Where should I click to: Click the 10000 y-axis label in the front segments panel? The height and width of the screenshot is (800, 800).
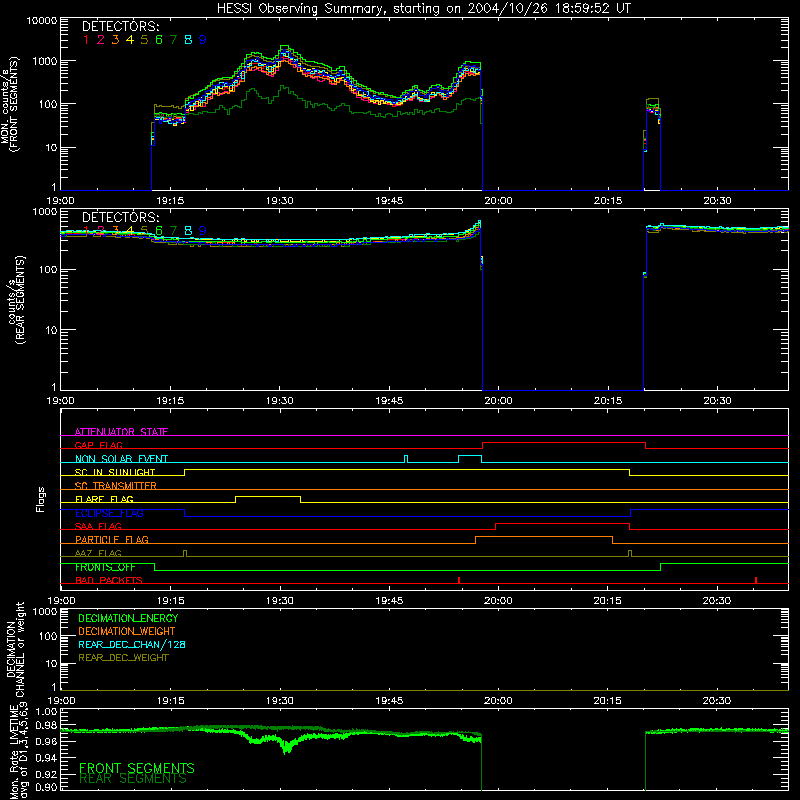tap(42, 20)
